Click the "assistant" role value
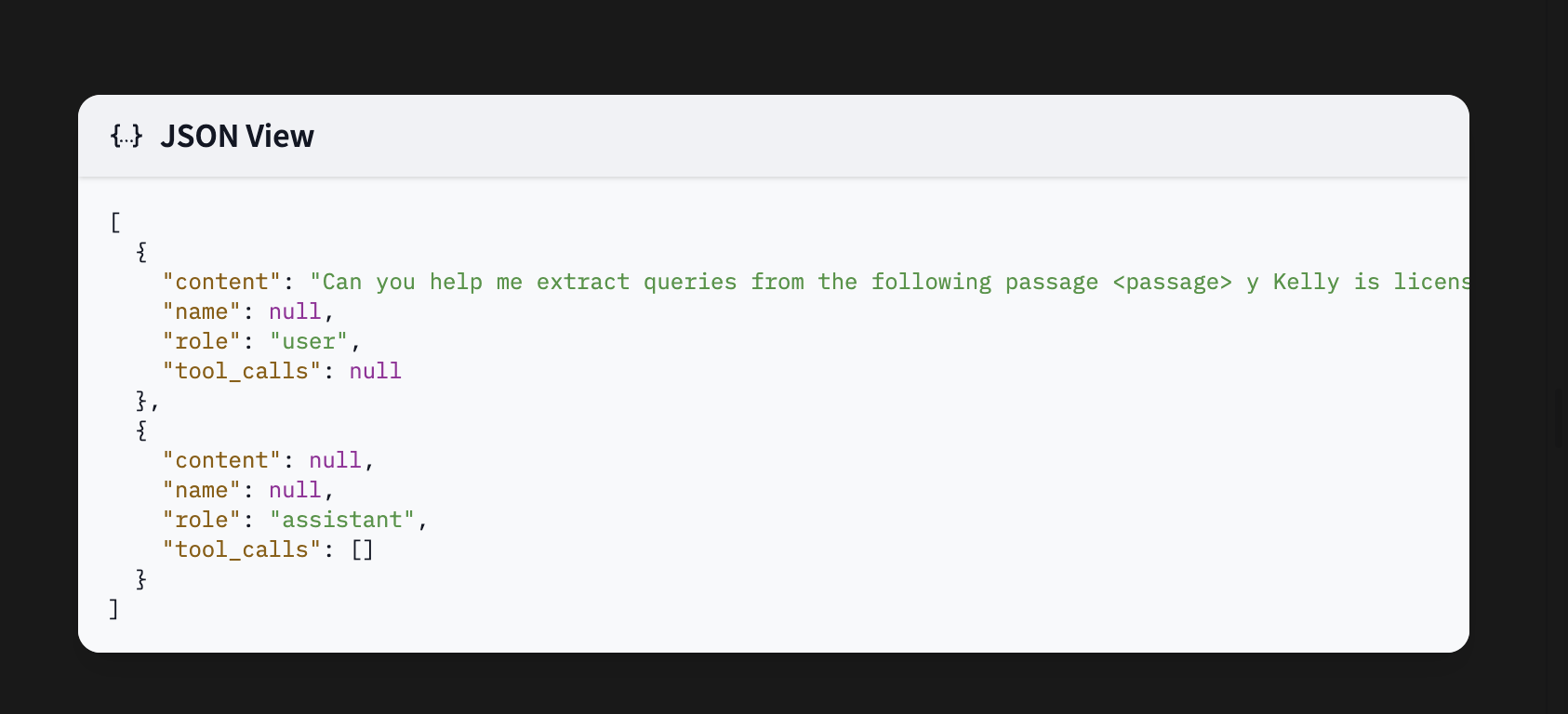The image size is (1568, 714). coord(342,520)
